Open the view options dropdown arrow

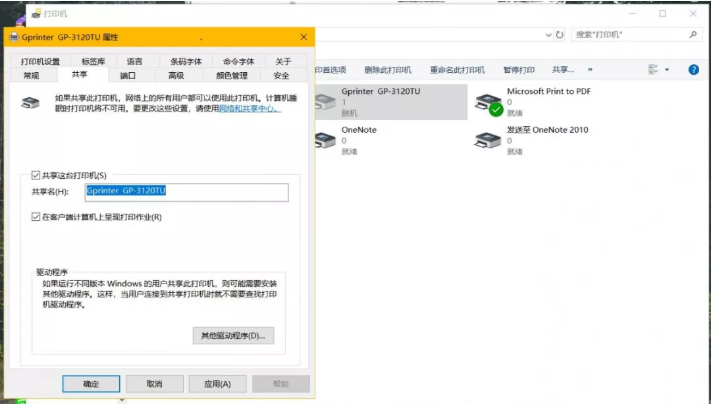667,69
